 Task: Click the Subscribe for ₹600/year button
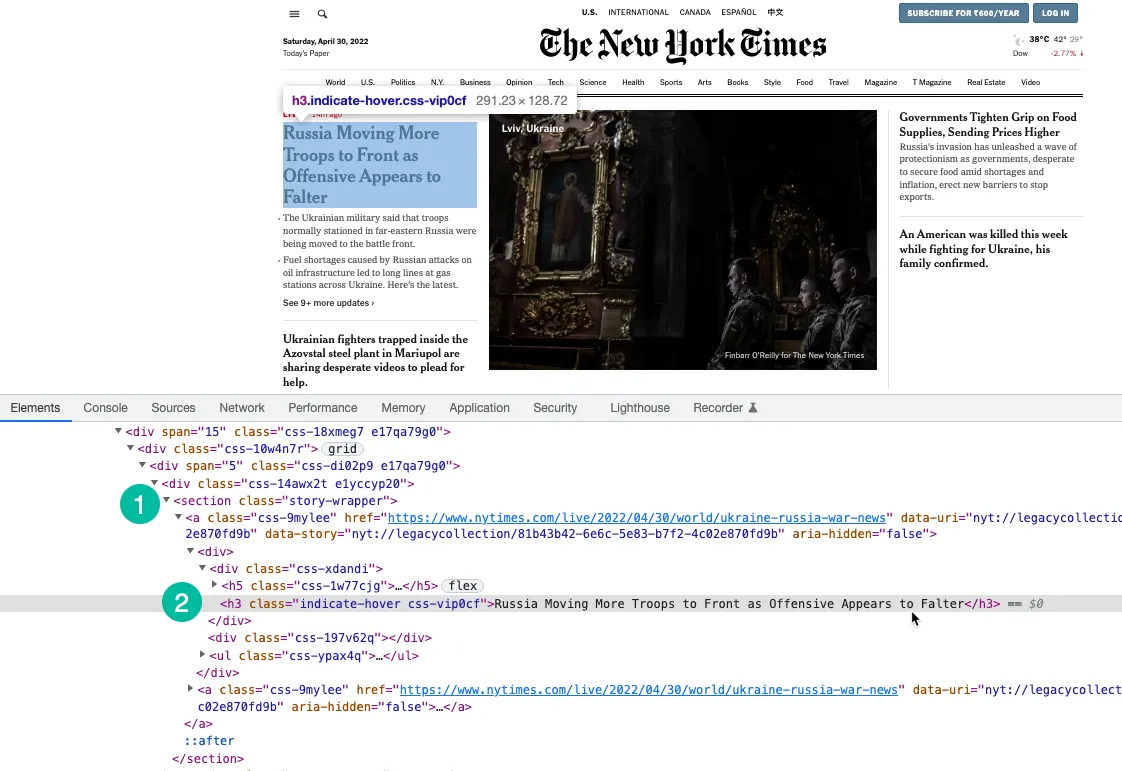pos(963,13)
